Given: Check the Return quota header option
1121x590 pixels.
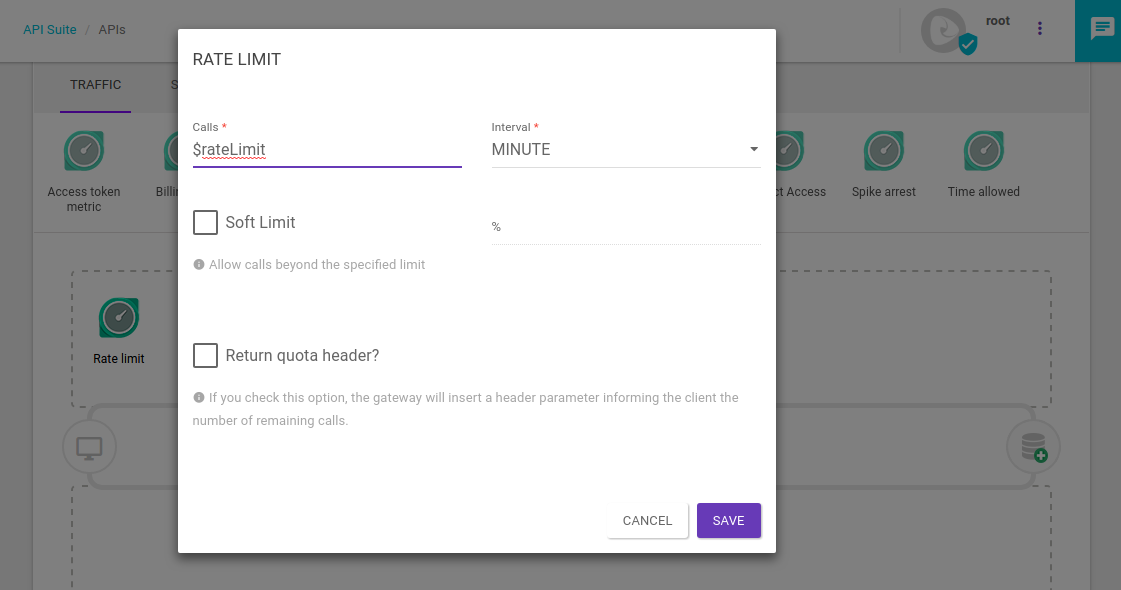Looking at the screenshot, I should (x=205, y=355).
